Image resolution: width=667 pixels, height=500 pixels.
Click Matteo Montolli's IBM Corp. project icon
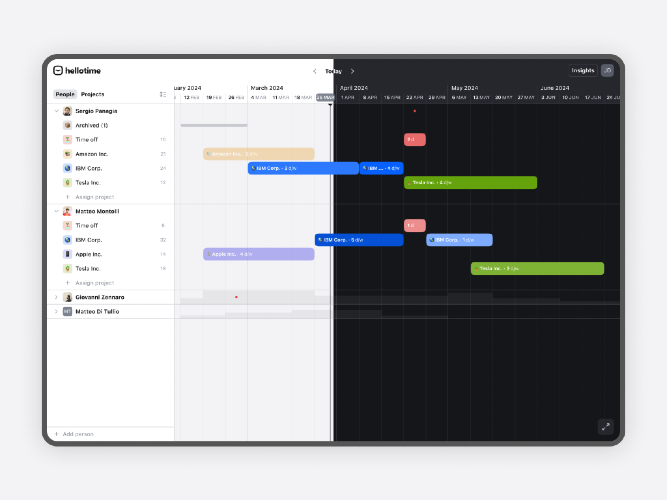click(x=67, y=240)
